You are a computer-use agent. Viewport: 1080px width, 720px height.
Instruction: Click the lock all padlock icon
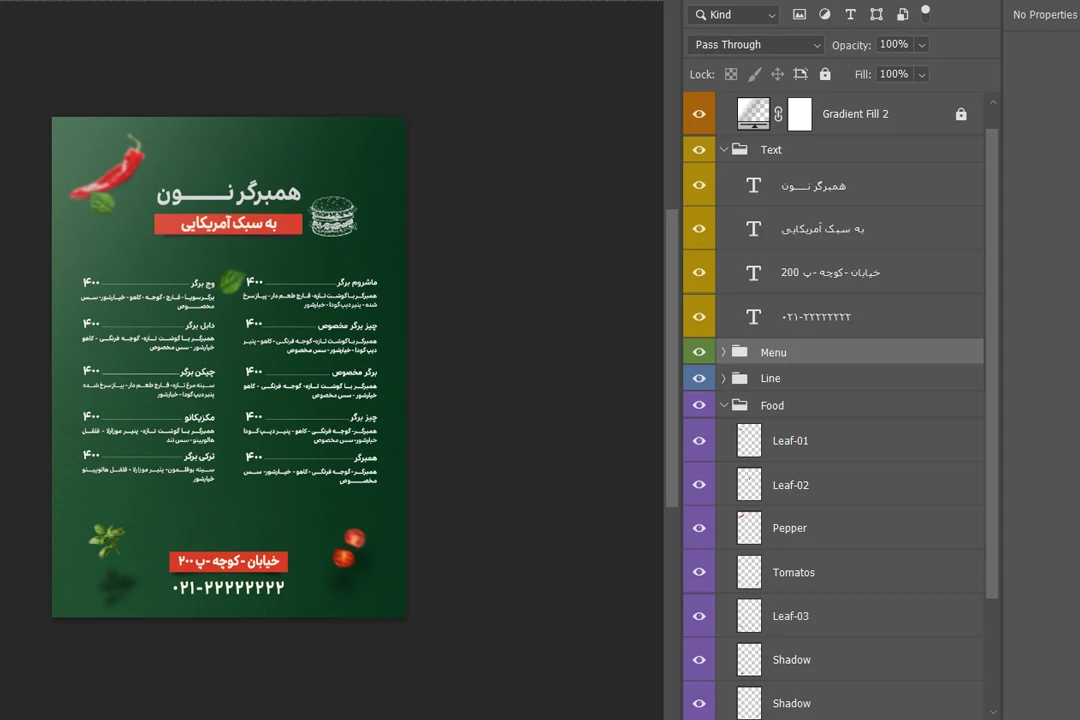825,74
